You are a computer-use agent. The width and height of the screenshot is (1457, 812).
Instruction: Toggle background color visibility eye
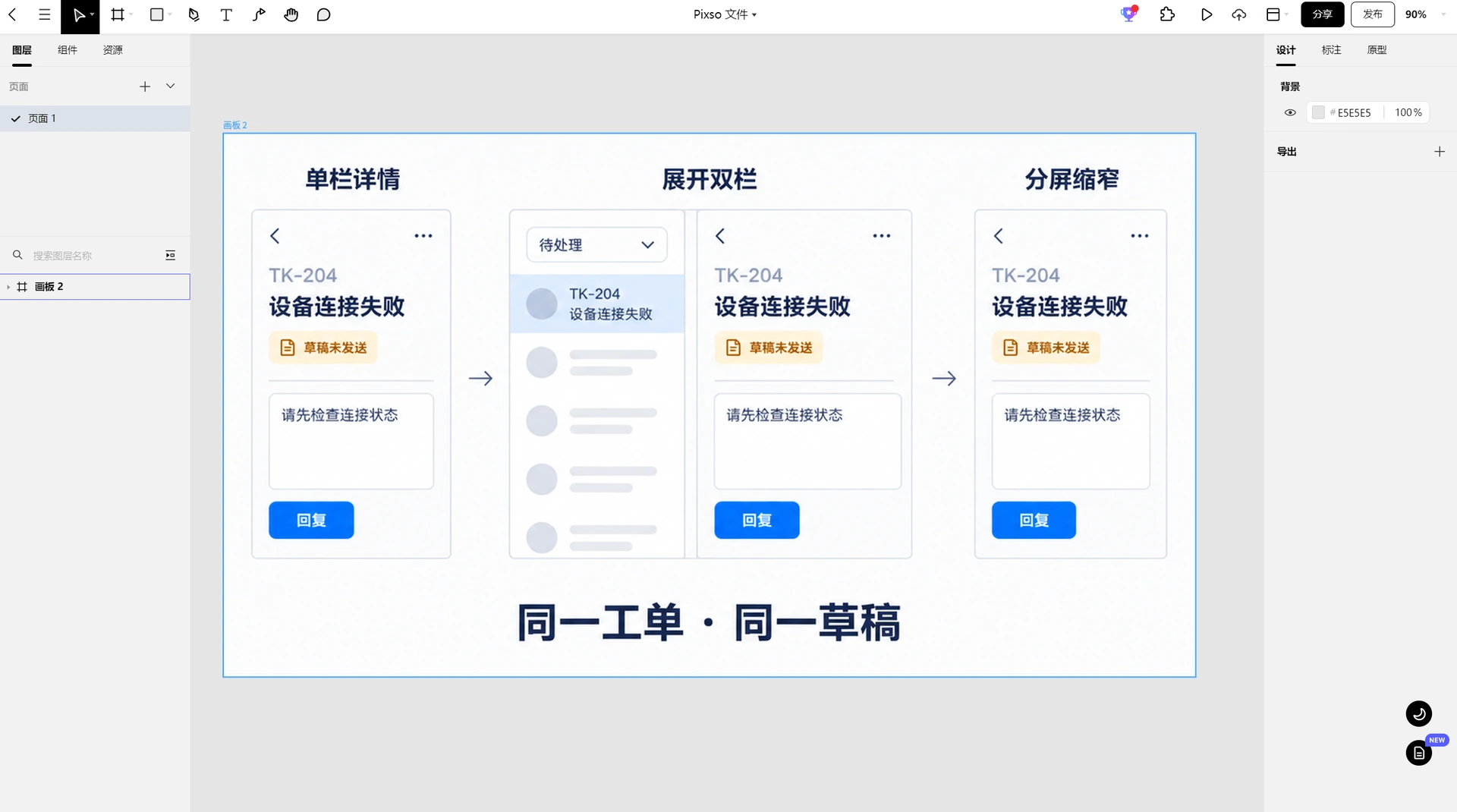[1290, 112]
